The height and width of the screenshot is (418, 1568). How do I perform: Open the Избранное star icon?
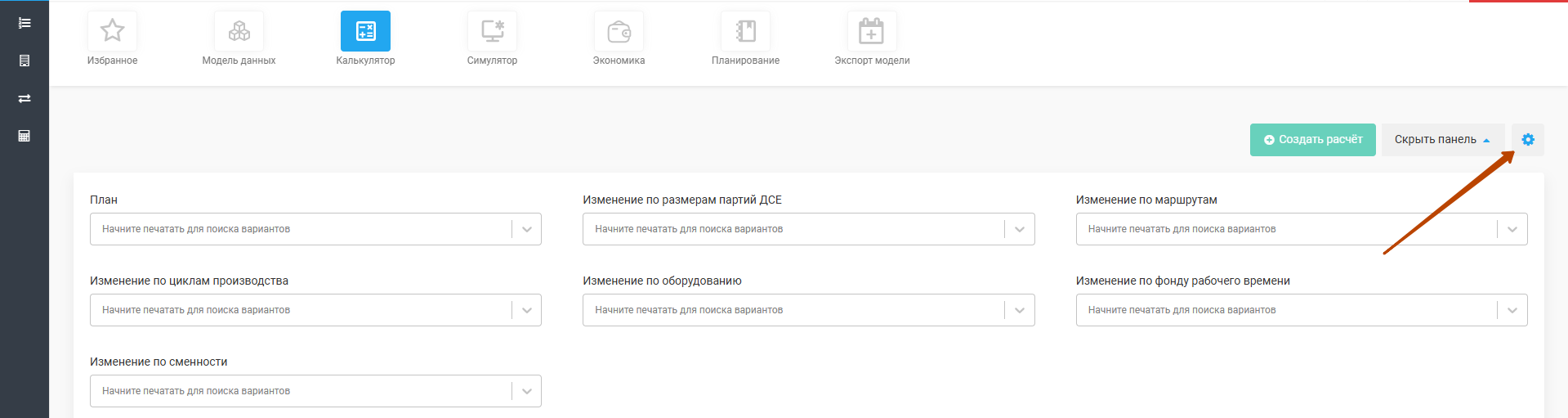coord(112,31)
